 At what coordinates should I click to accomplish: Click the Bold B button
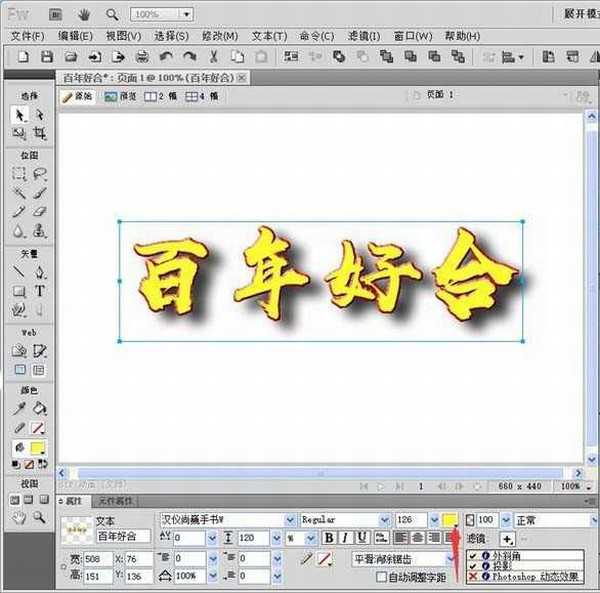coord(328,538)
